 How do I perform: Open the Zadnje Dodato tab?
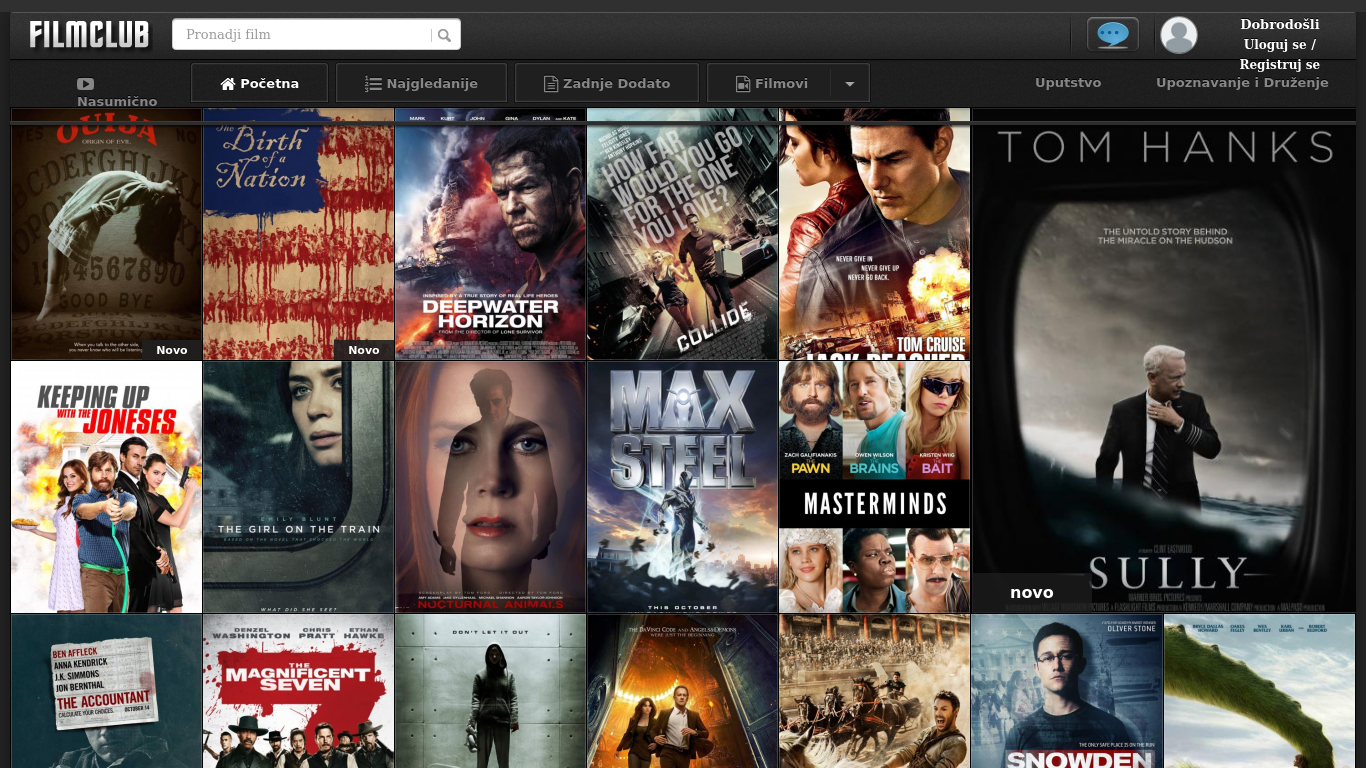tap(606, 83)
